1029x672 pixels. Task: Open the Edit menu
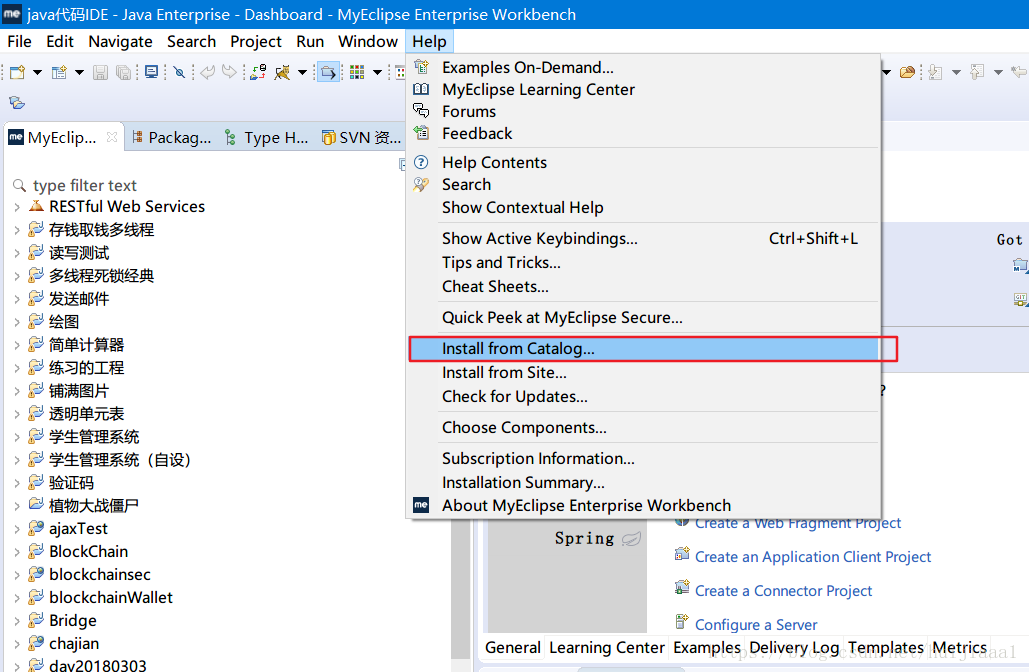pyautogui.click(x=60, y=41)
